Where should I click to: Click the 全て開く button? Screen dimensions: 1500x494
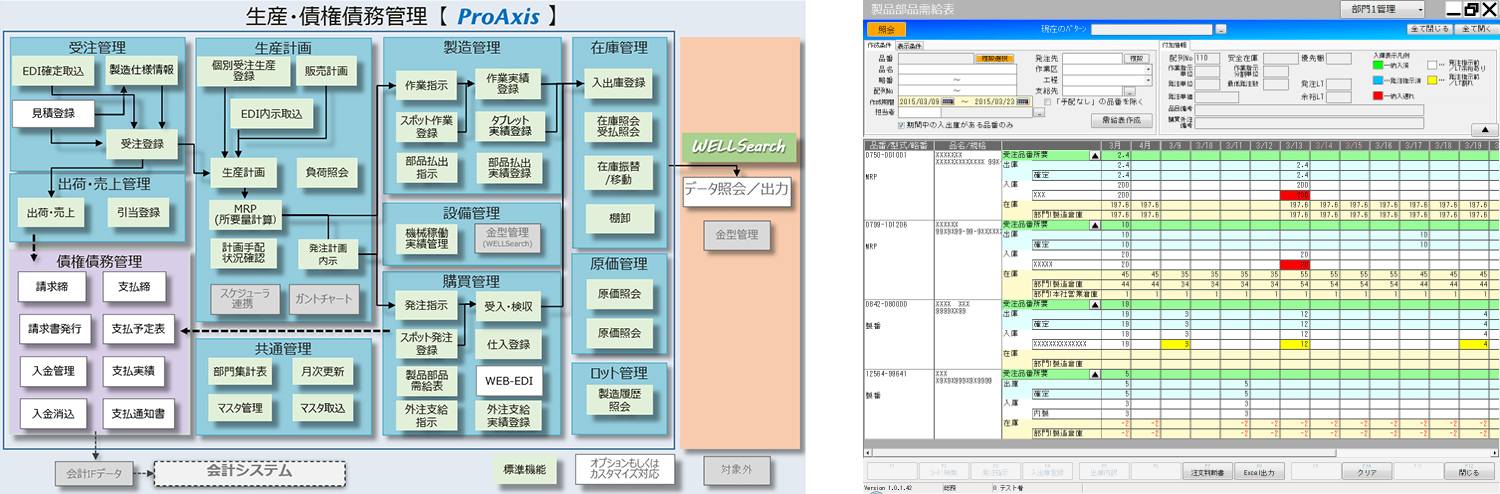1476,29
